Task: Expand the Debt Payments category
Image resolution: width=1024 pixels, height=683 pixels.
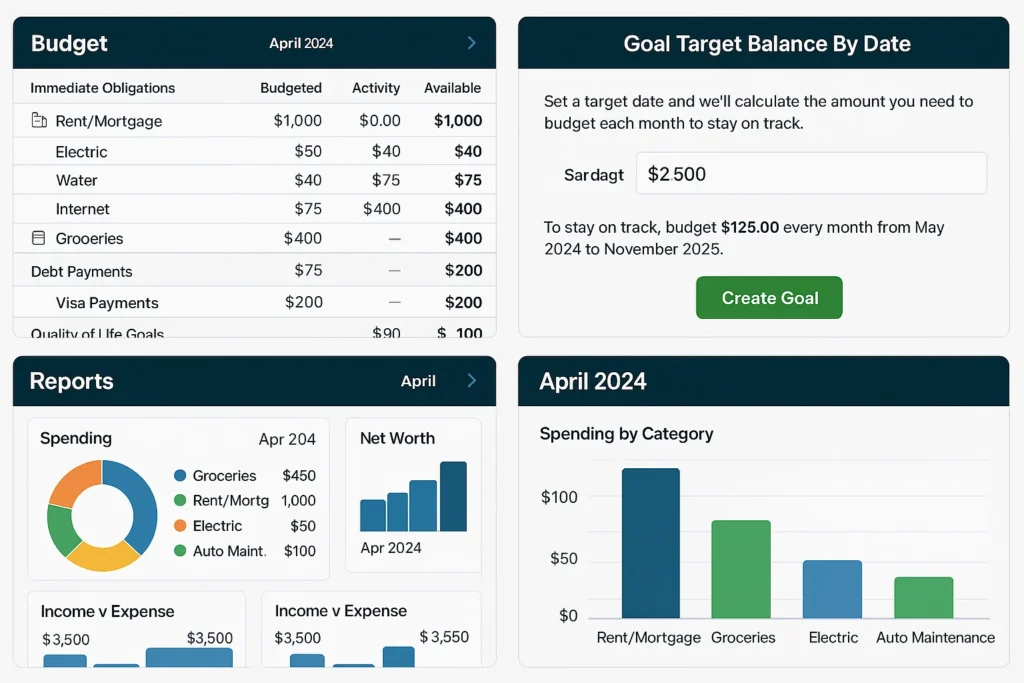Action: 80,270
